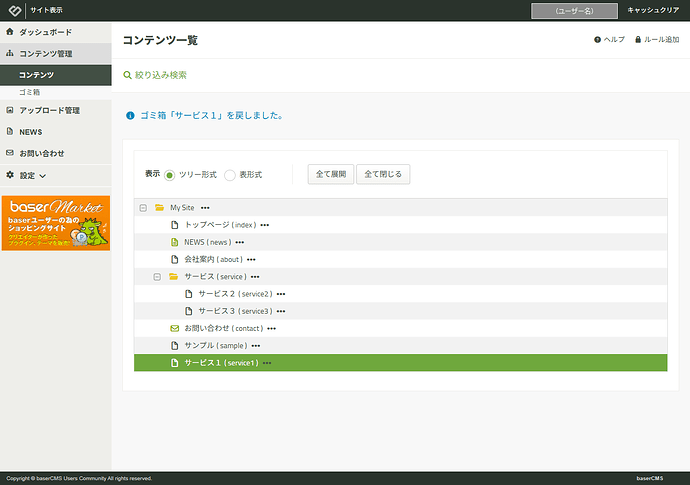Open サービス３ options dots menu
This screenshot has width=690, height=485.
click(281, 311)
